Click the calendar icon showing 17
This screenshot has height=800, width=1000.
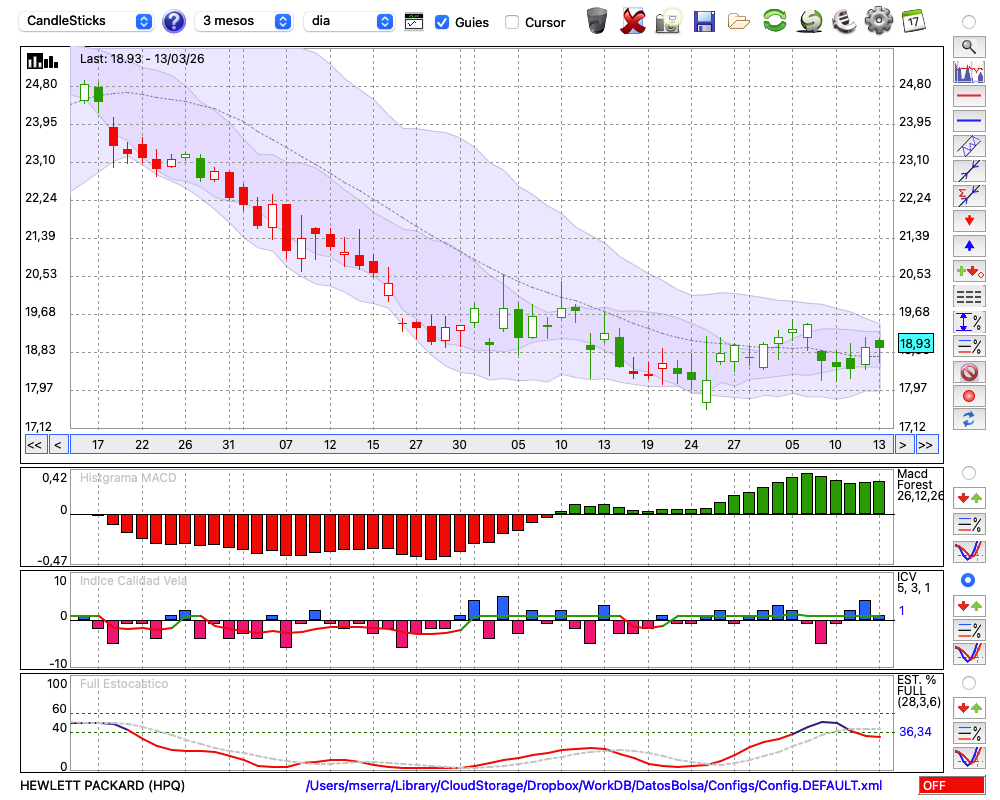[913, 21]
